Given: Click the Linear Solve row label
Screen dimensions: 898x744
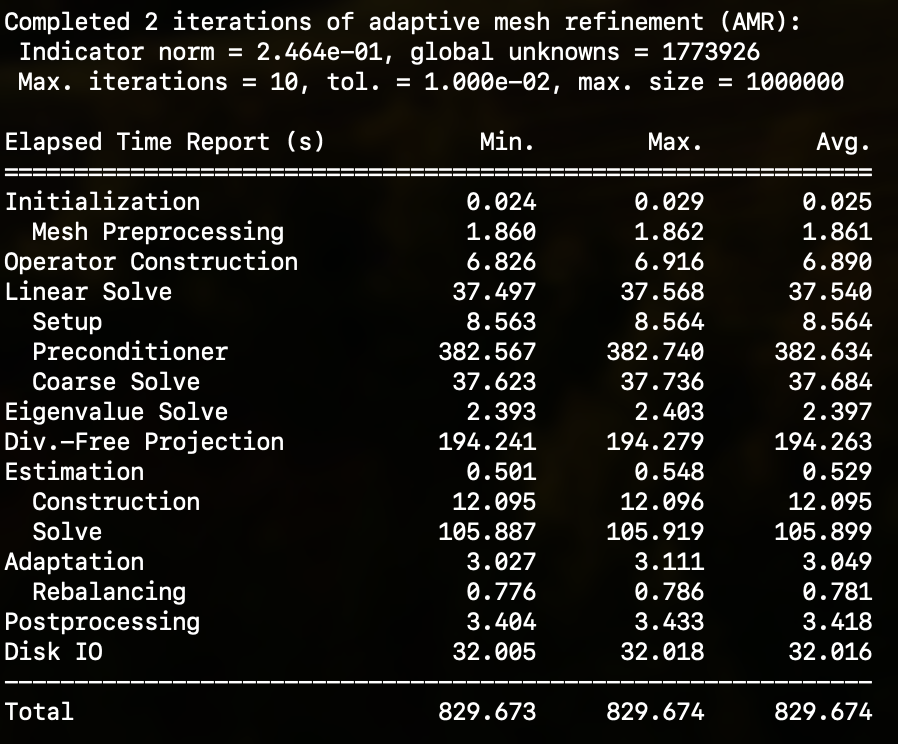Looking at the screenshot, I should pos(88,292).
